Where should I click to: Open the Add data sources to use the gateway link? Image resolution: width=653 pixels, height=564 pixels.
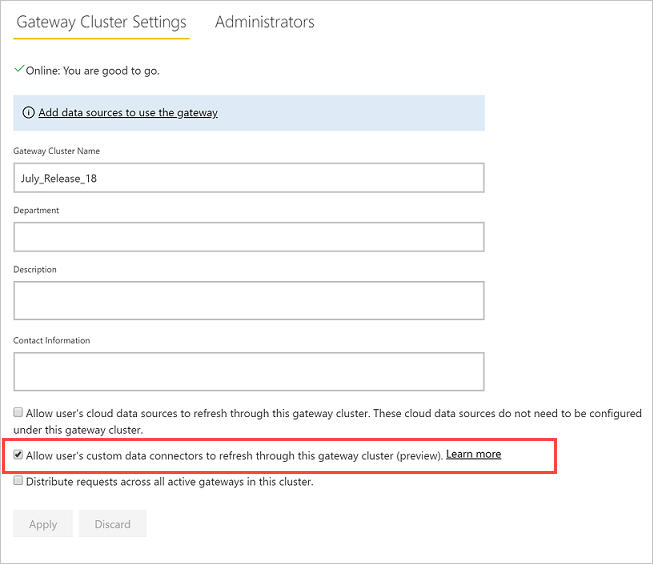(128, 112)
